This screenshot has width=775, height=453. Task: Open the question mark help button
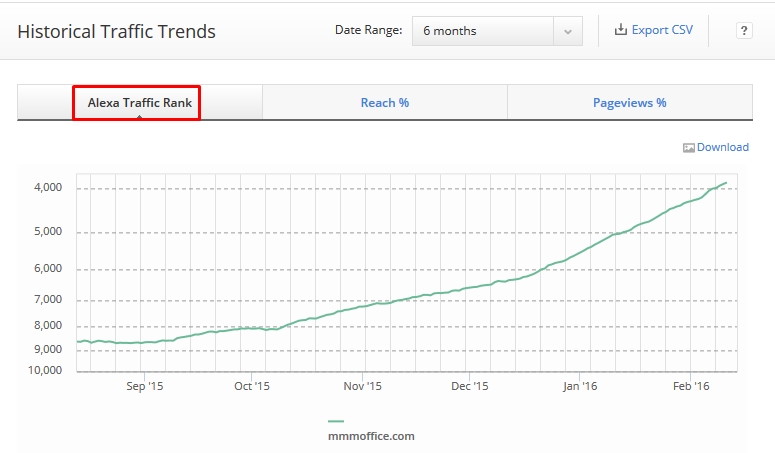(744, 31)
